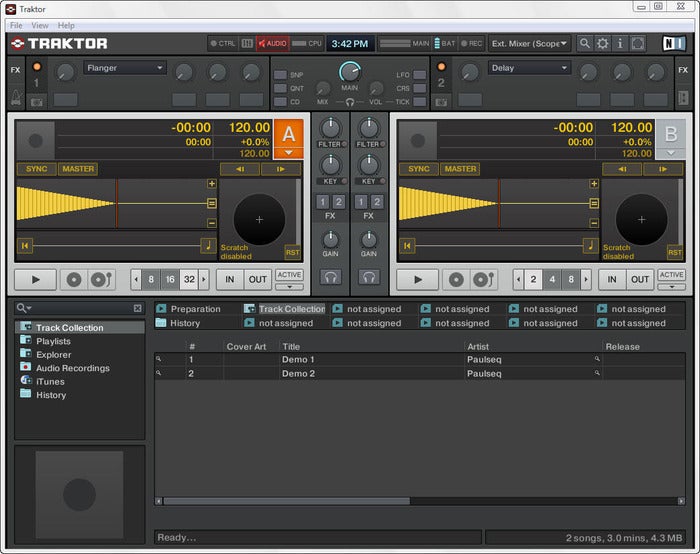The width and height of the screenshot is (700, 554).
Task: Reset Deck A waveform zoom
Action: click(x=212, y=204)
